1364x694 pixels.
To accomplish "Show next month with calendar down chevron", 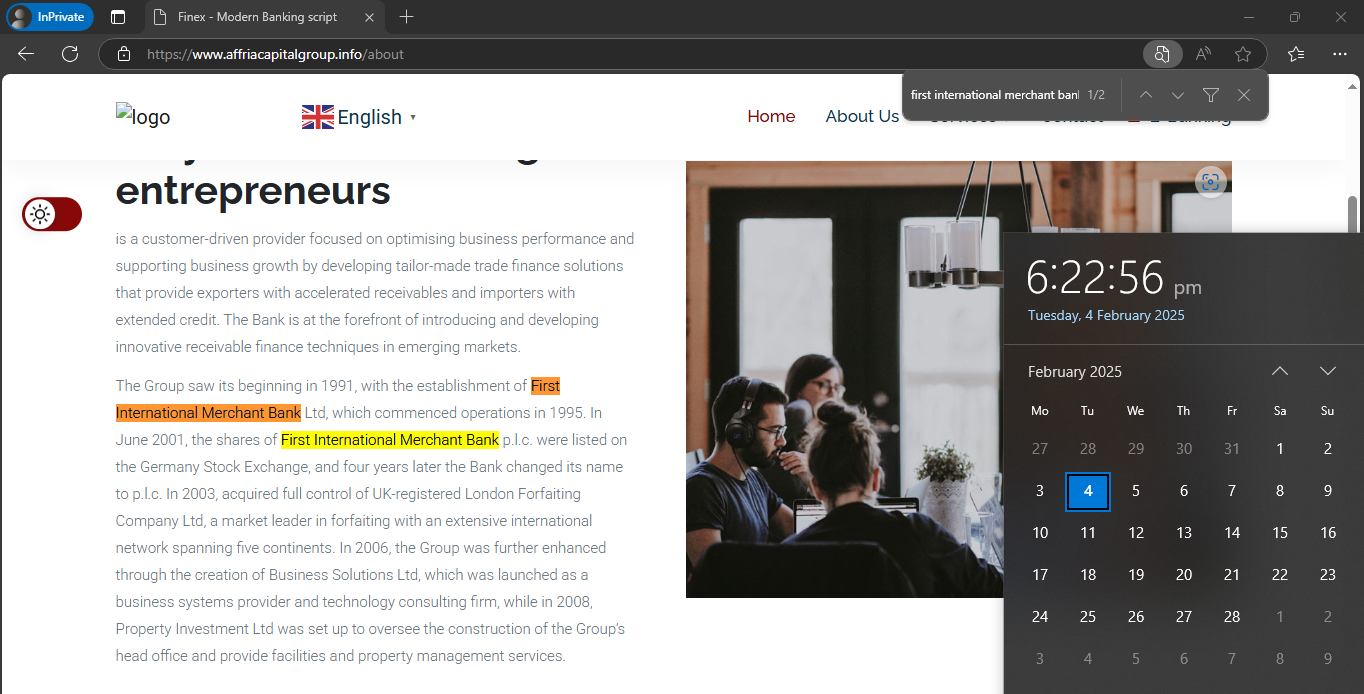I will click(x=1328, y=371).
